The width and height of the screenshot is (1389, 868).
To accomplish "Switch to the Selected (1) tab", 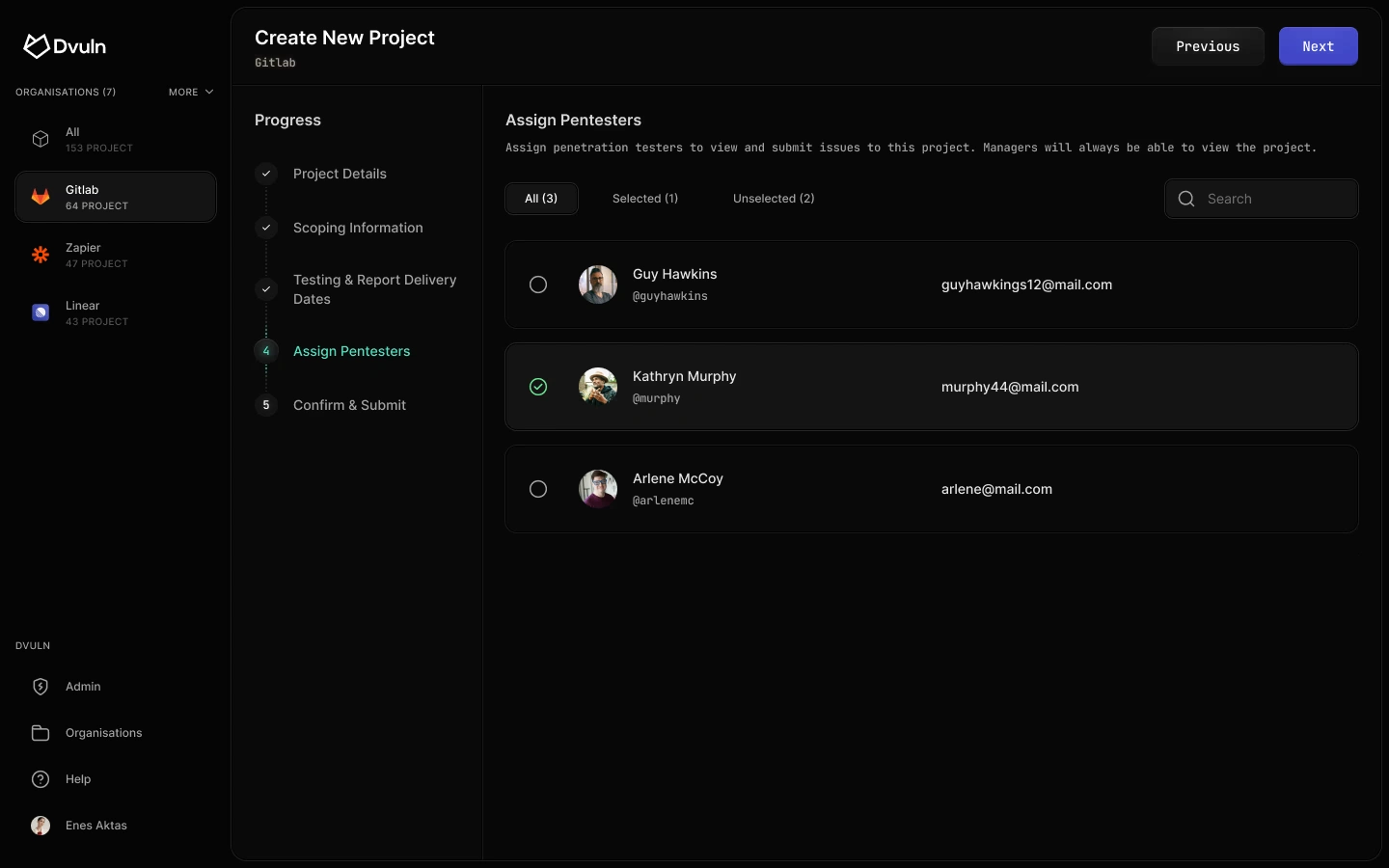I will tap(645, 199).
